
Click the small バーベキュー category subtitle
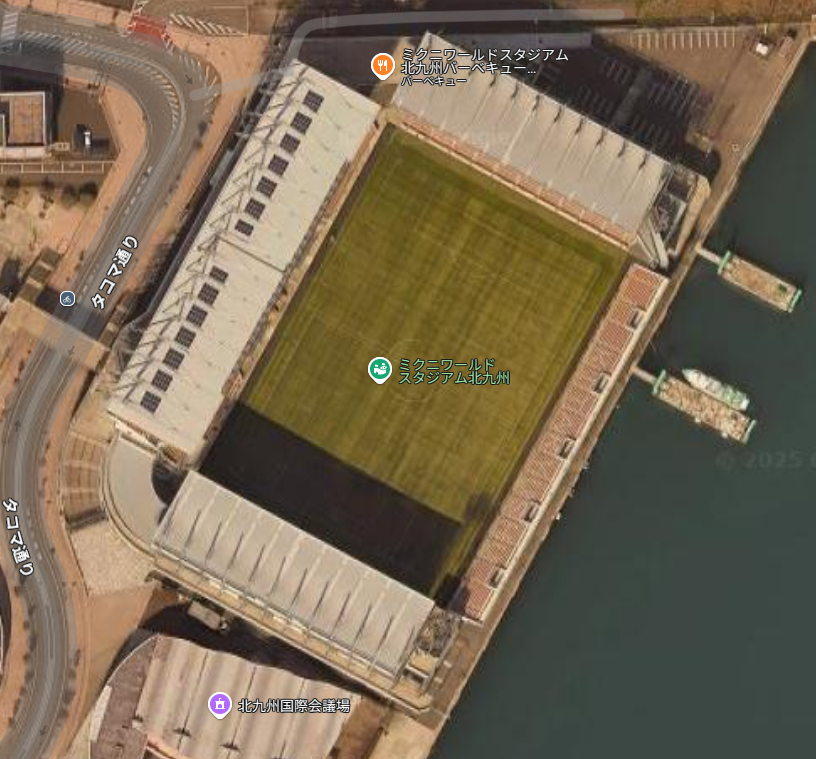(x=434, y=81)
